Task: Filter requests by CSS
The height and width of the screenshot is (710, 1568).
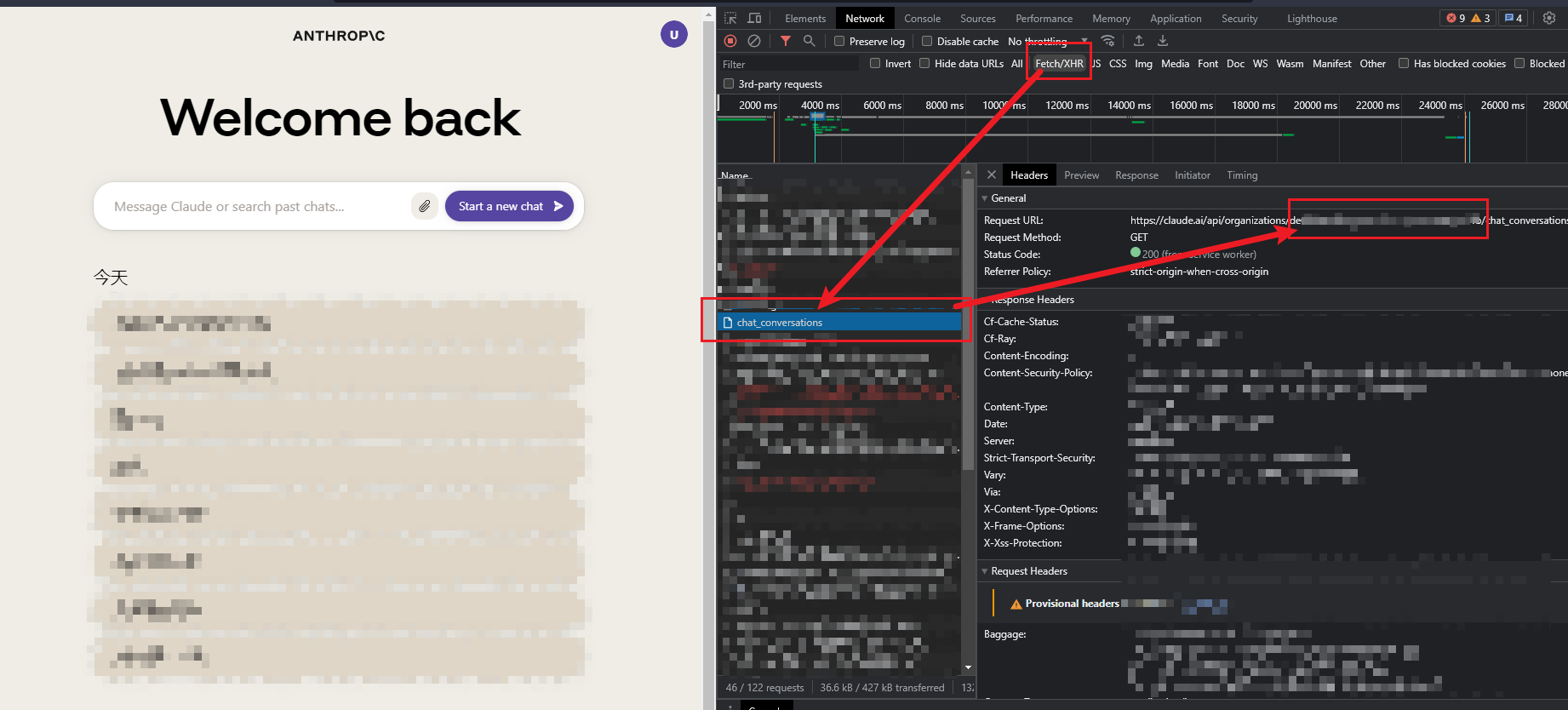Action: 1117,63
